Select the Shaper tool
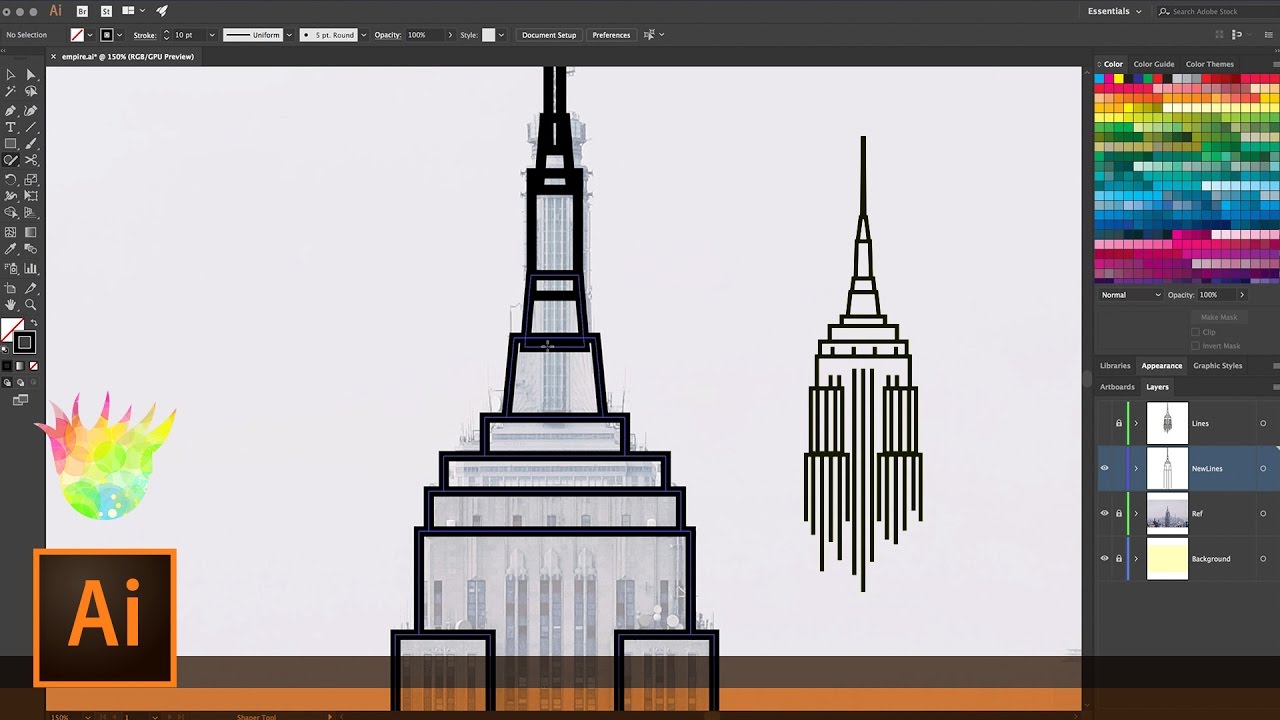 11,160
